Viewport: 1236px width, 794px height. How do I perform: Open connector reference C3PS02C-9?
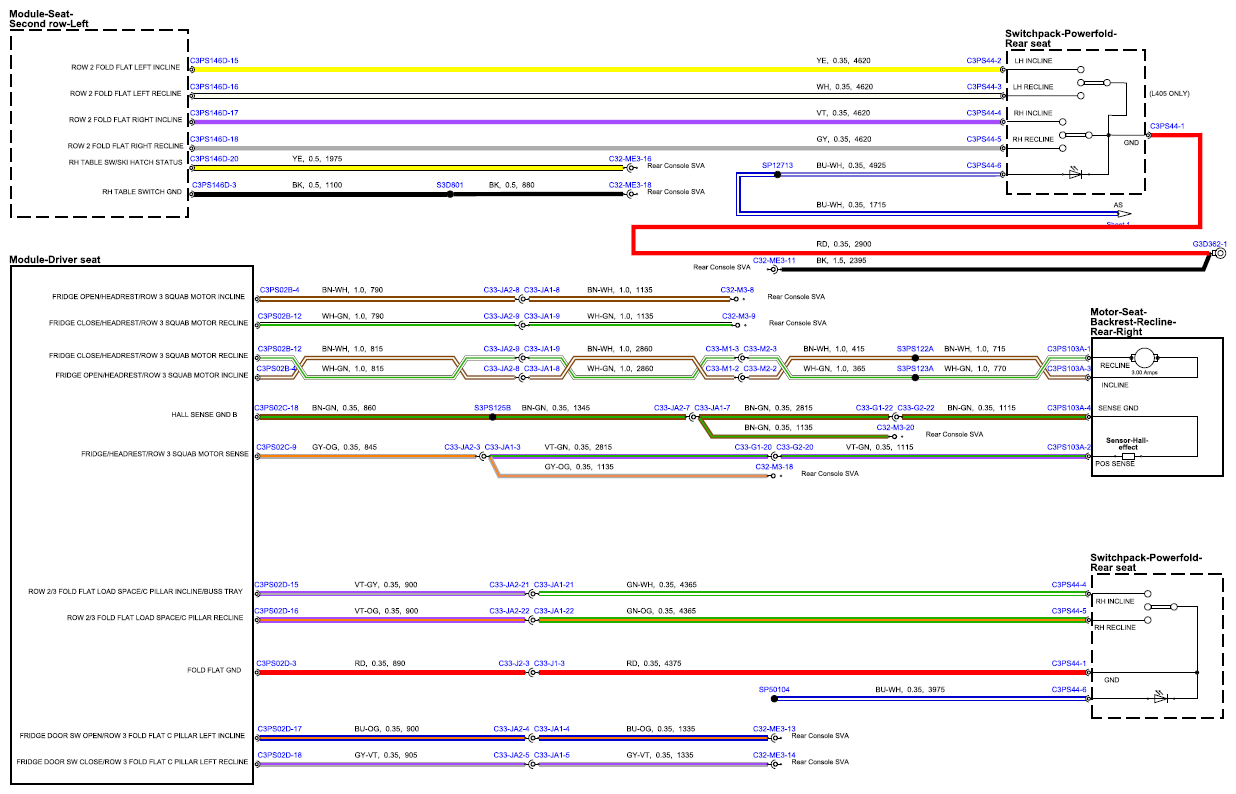[x=277, y=446]
